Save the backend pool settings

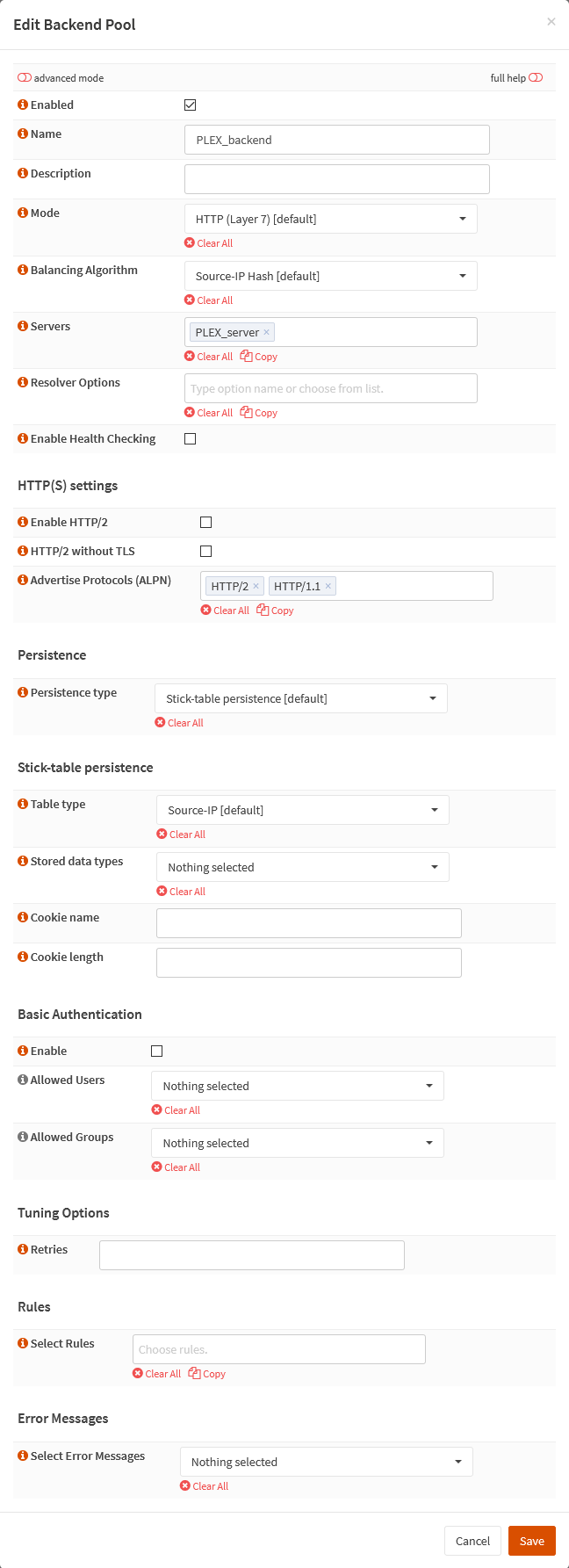pyautogui.click(x=531, y=1541)
